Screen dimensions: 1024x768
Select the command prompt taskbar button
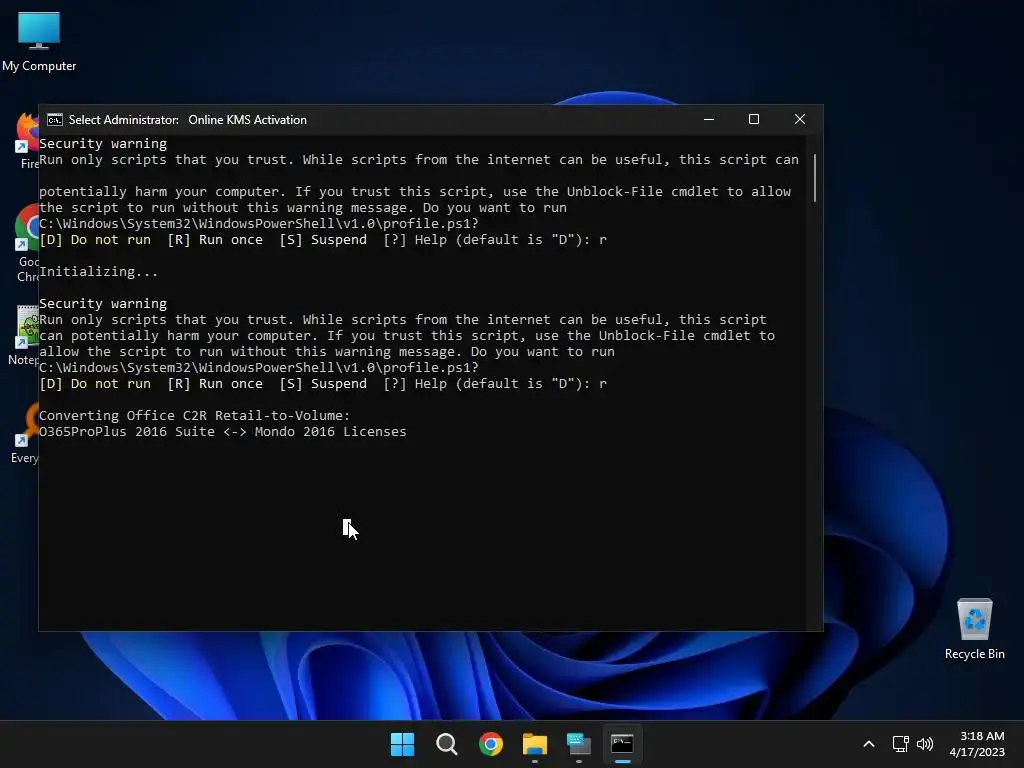(622, 744)
